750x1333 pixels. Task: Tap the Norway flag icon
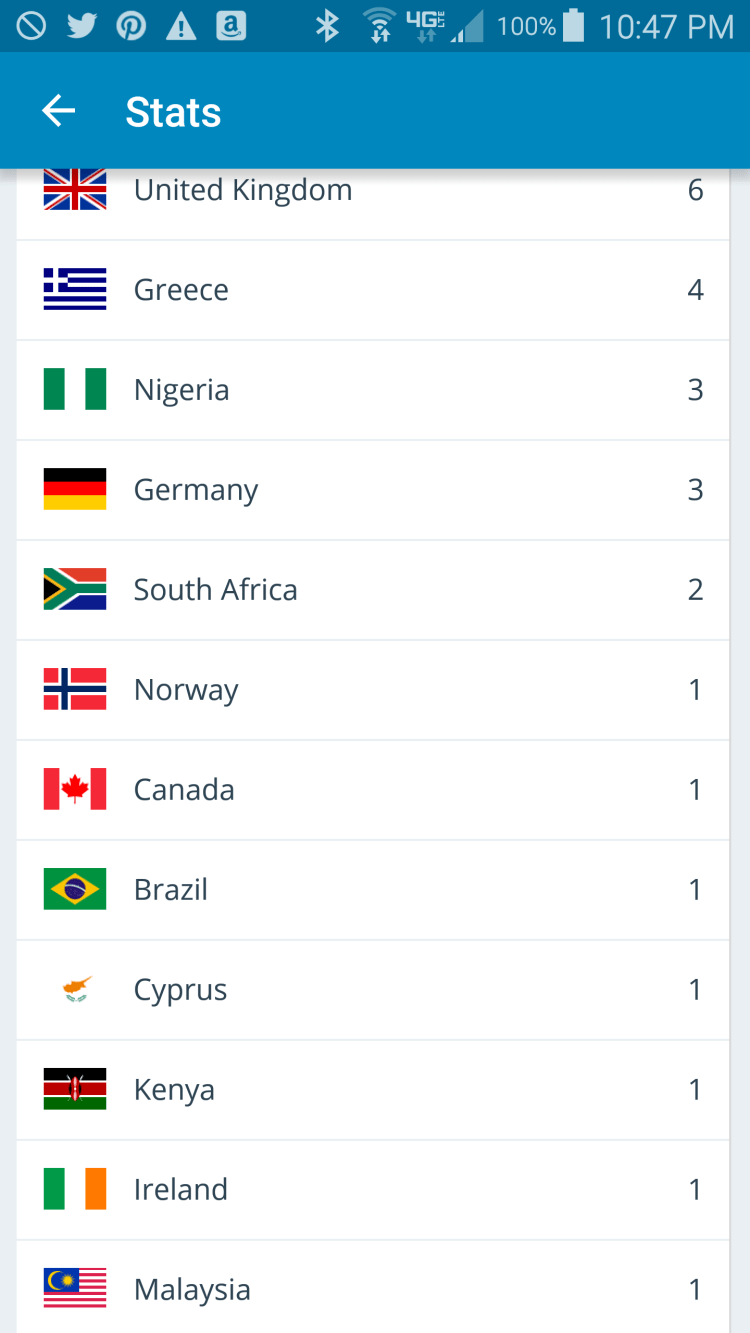[75, 689]
